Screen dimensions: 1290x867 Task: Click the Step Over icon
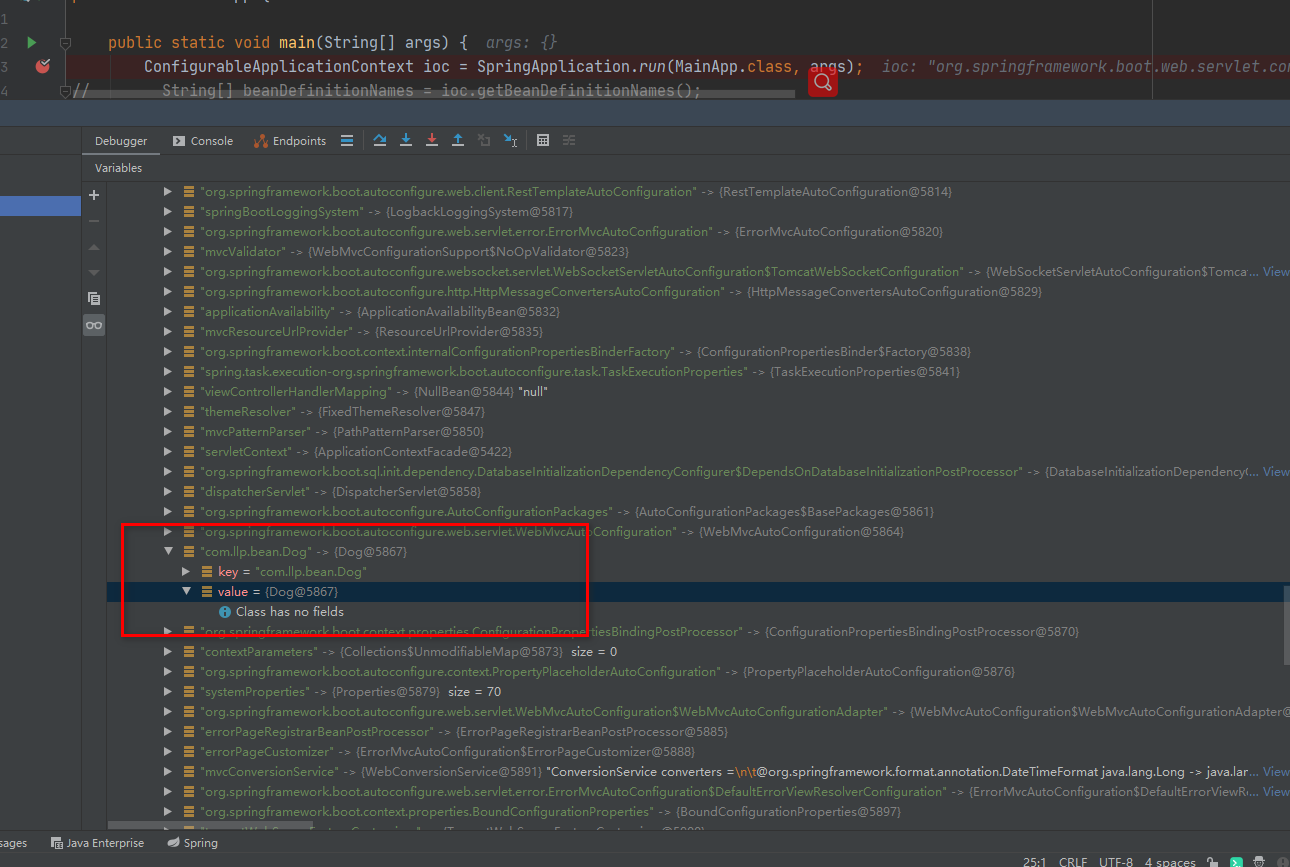(x=380, y=140)
